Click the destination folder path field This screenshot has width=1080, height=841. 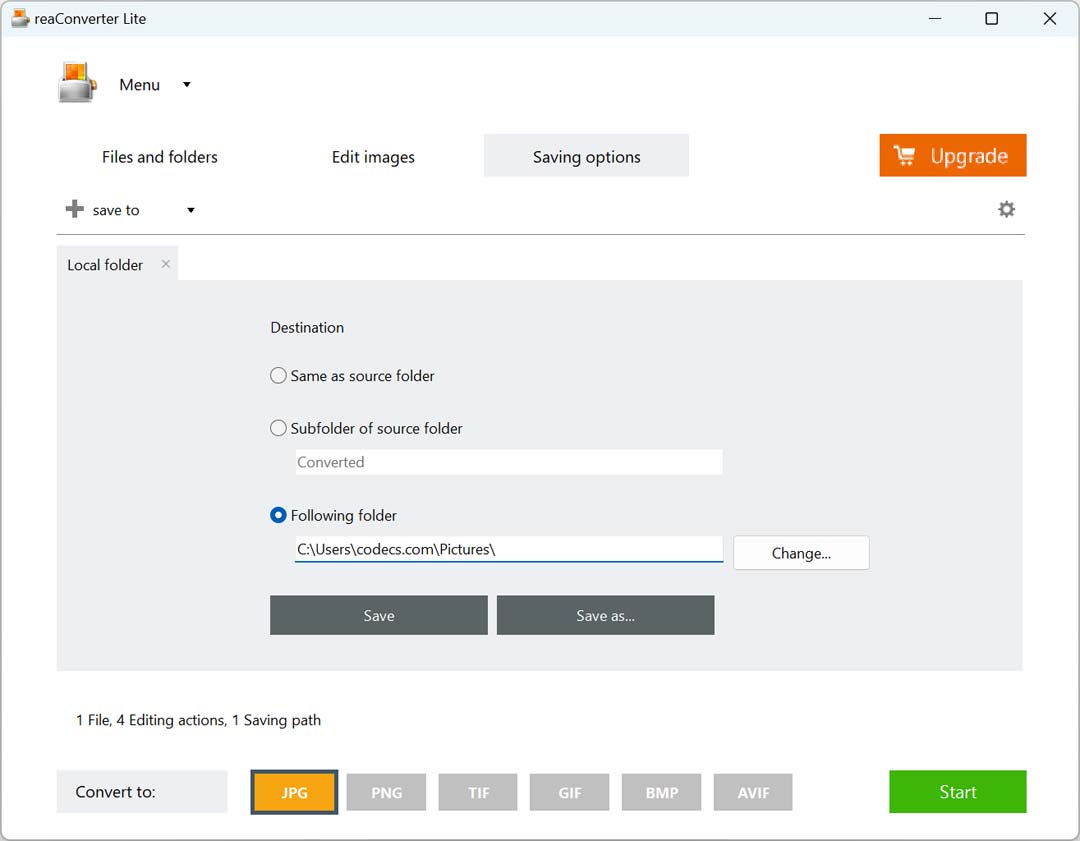click(x=509, y=549)
